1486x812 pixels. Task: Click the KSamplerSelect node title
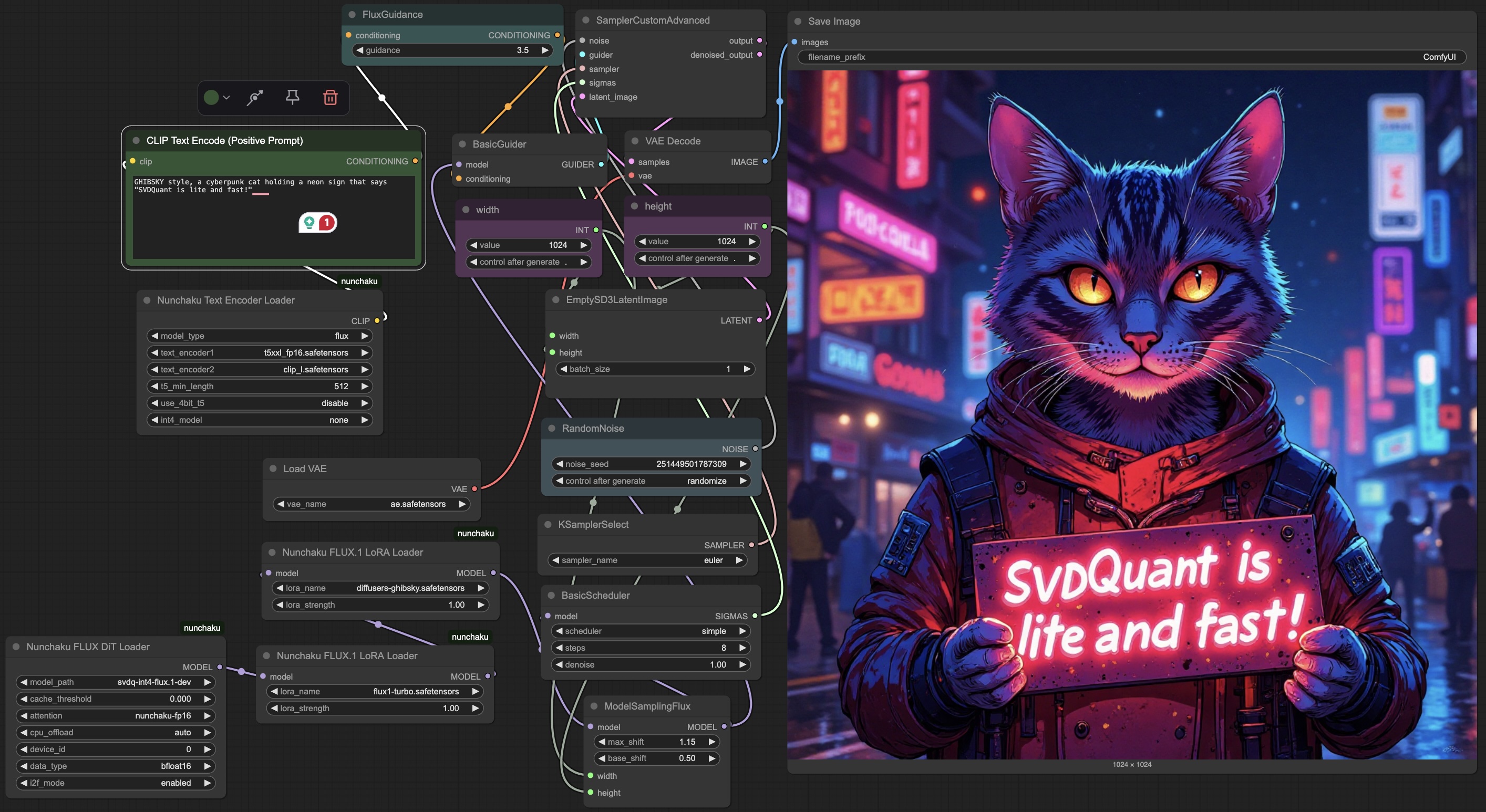[593, 524]
